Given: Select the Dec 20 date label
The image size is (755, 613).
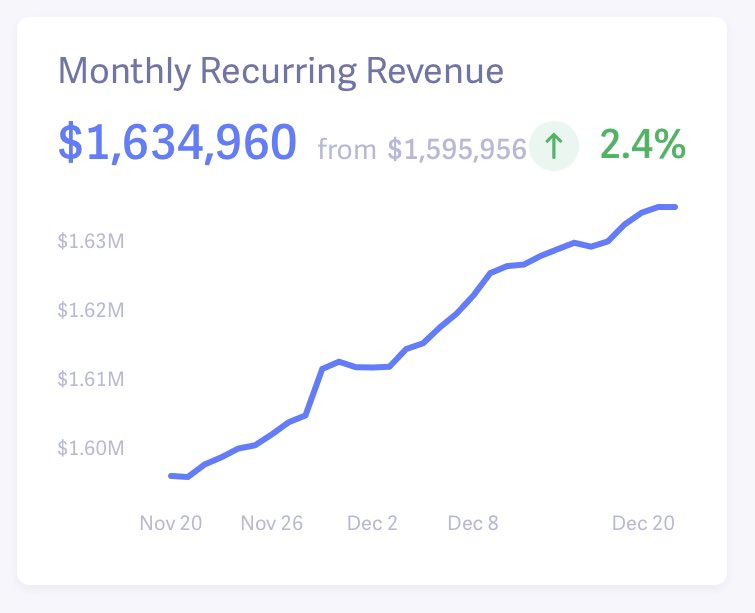Looking at the screenshot, I should 643,523.
